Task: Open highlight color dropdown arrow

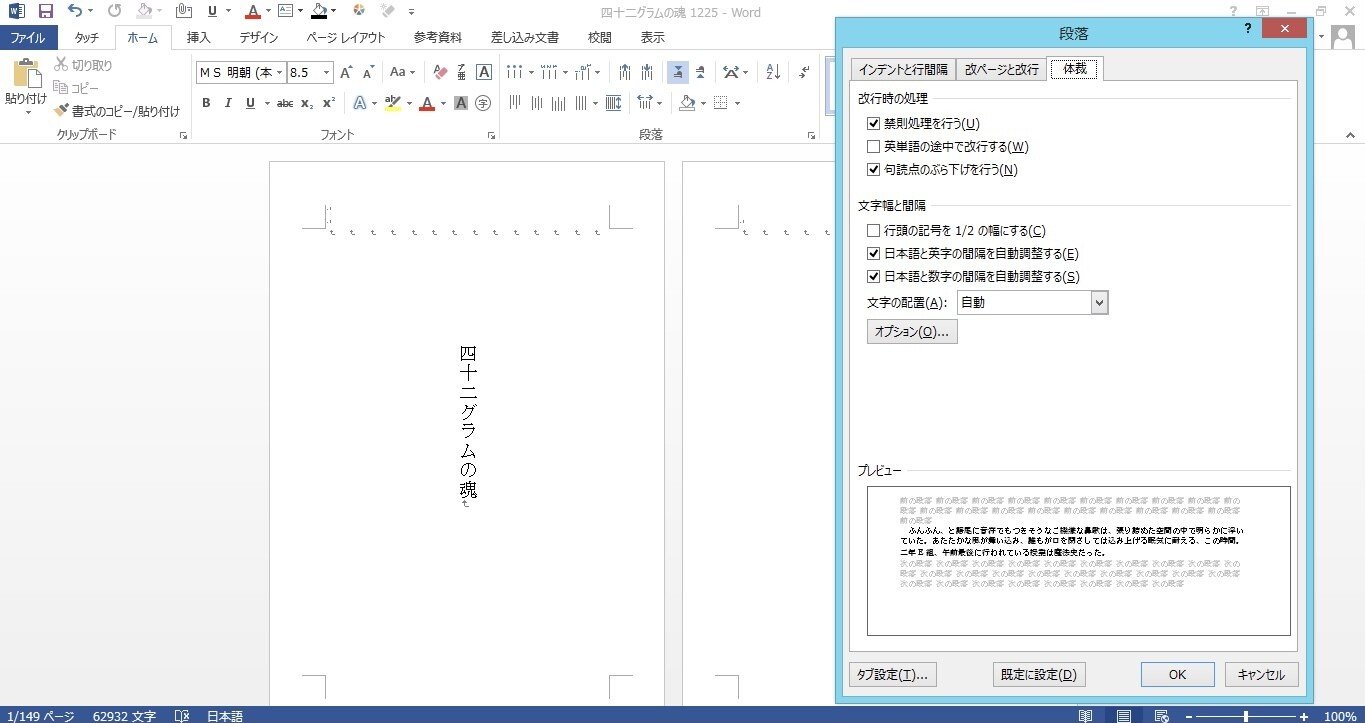Action: point(409,103)
